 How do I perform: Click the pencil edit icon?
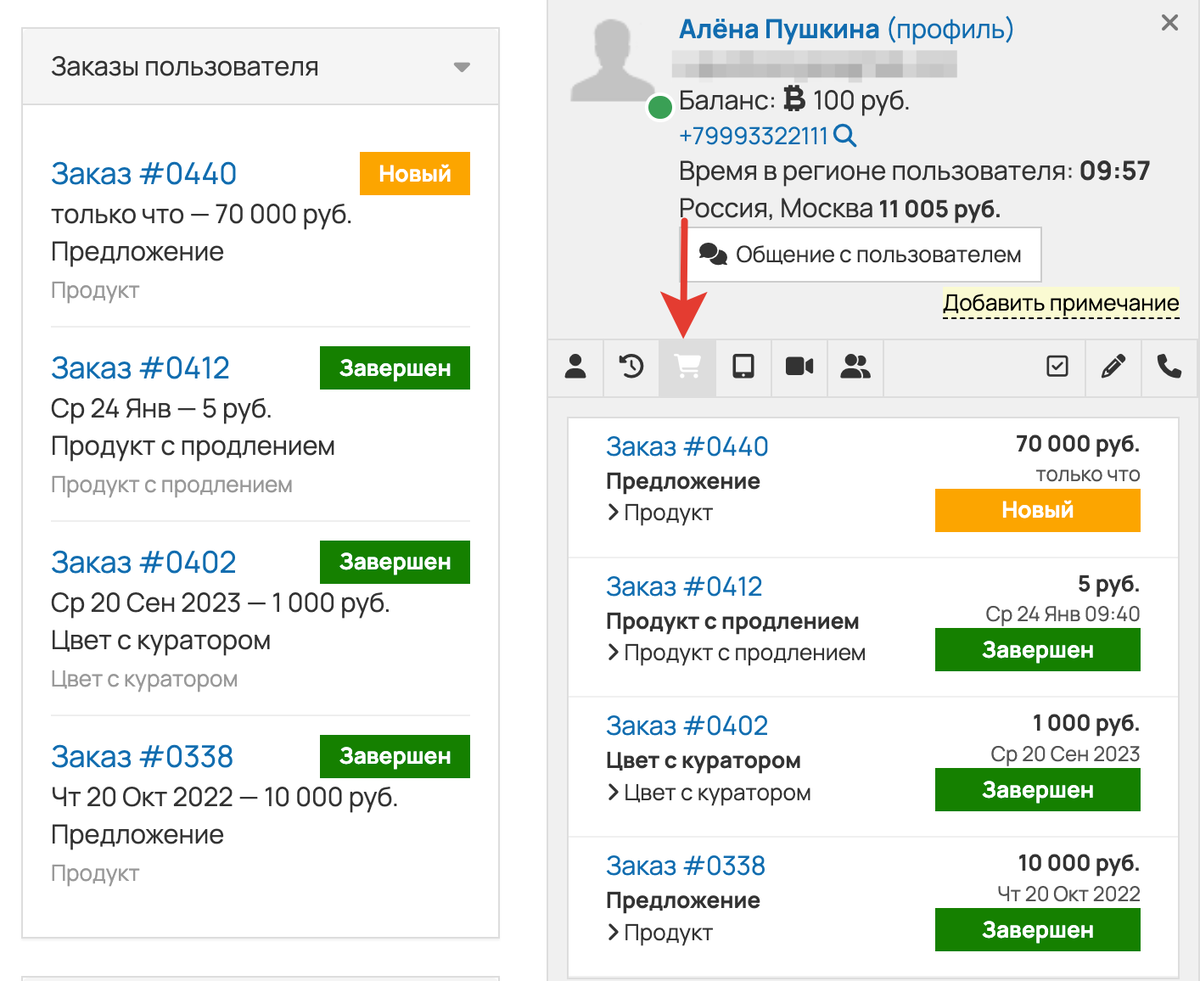tap(1113, 367)
